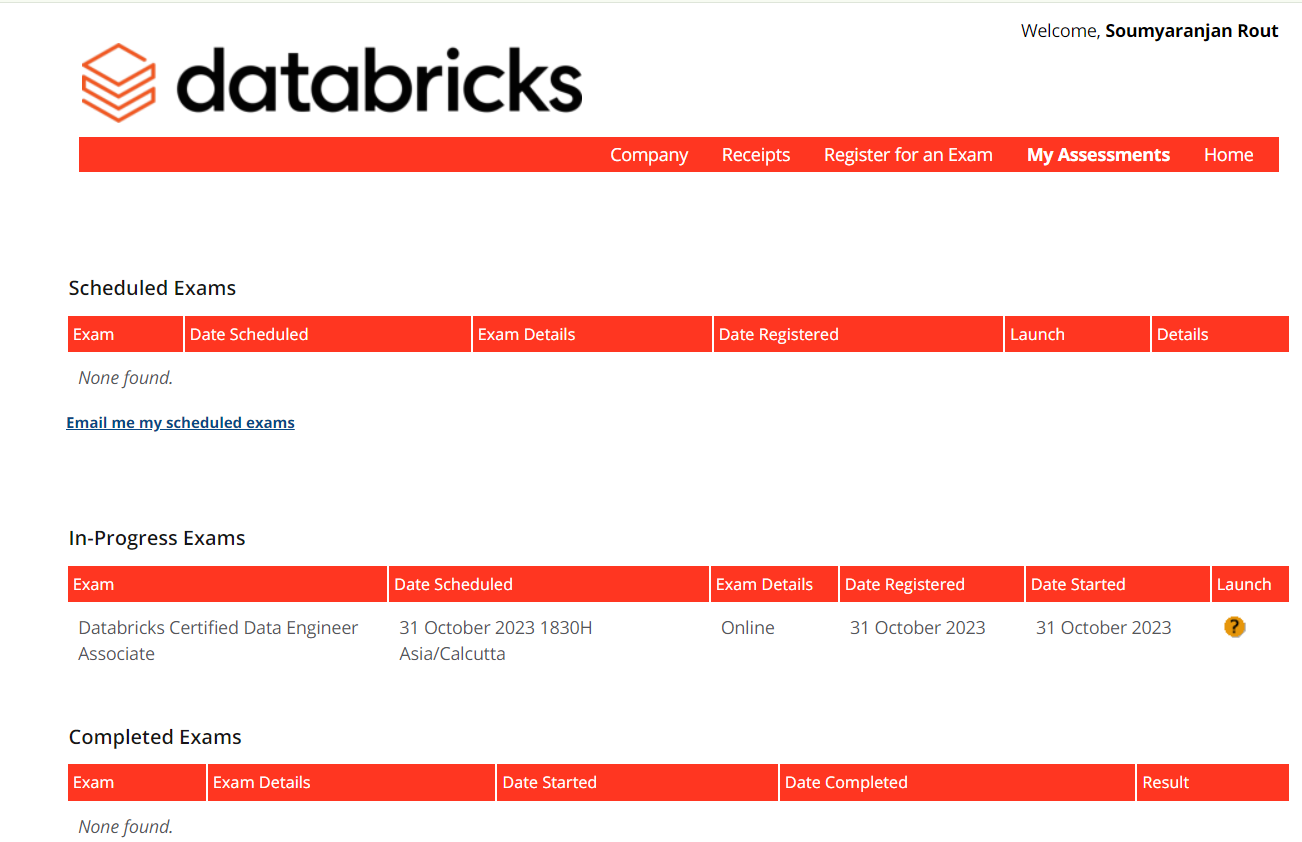Click the Online exam details cell

[x=747, y=628]
